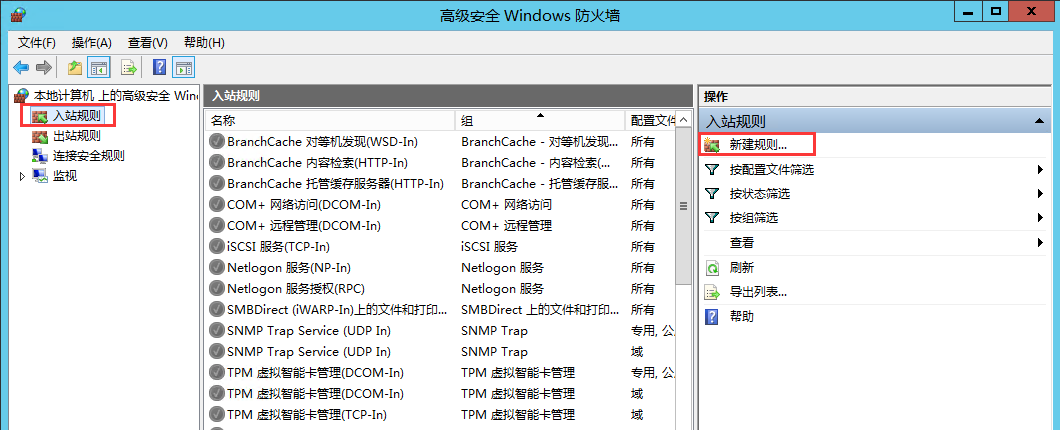Select 连接安全规则 in the left tree

click(89, 156)
